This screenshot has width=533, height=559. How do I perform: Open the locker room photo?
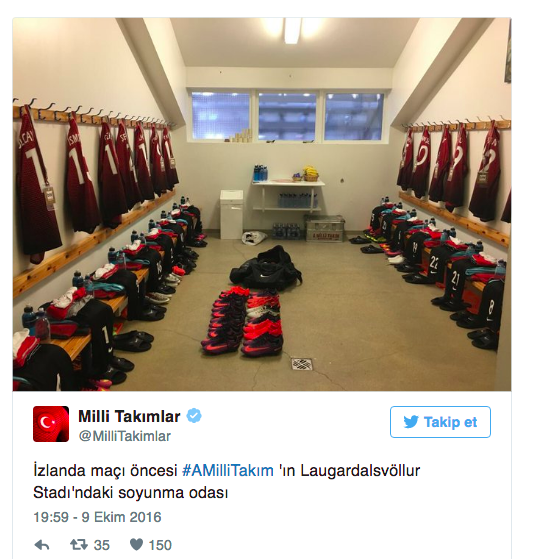(x=262, y=204)
